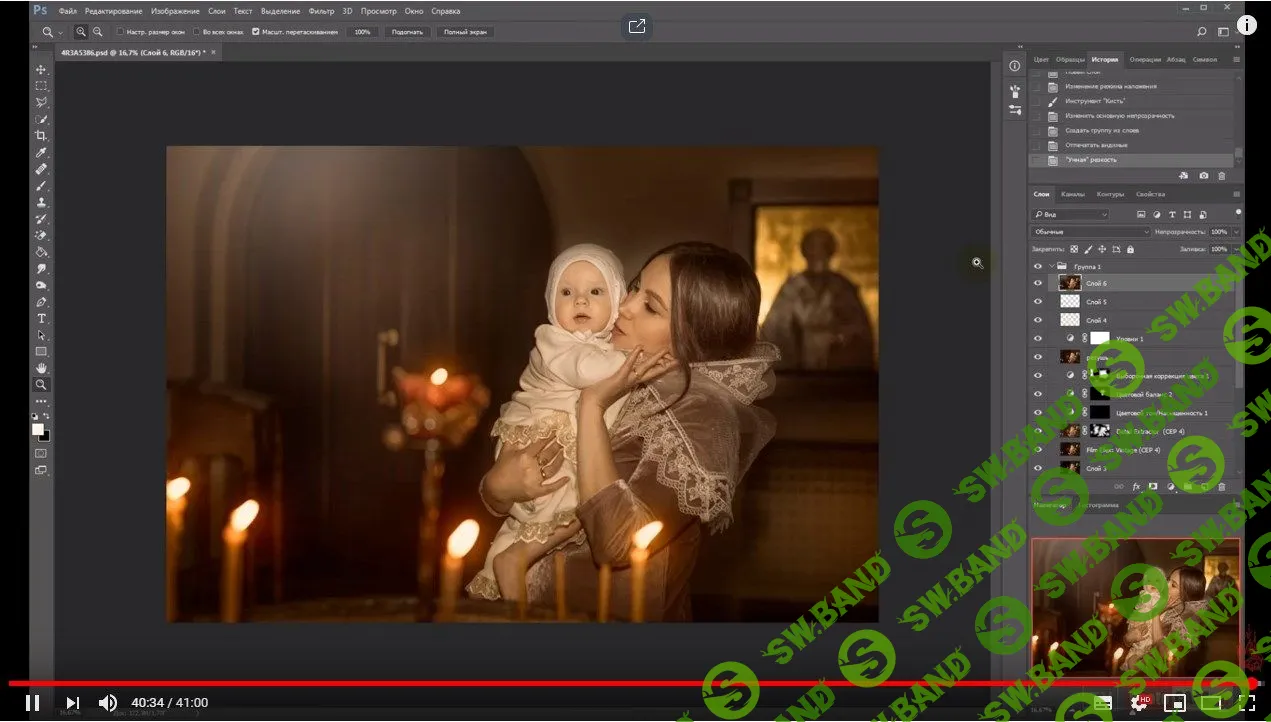Enable the 'Настр. размер окон' checkbox
The image size is (1271, 722).
pos(120,32)
